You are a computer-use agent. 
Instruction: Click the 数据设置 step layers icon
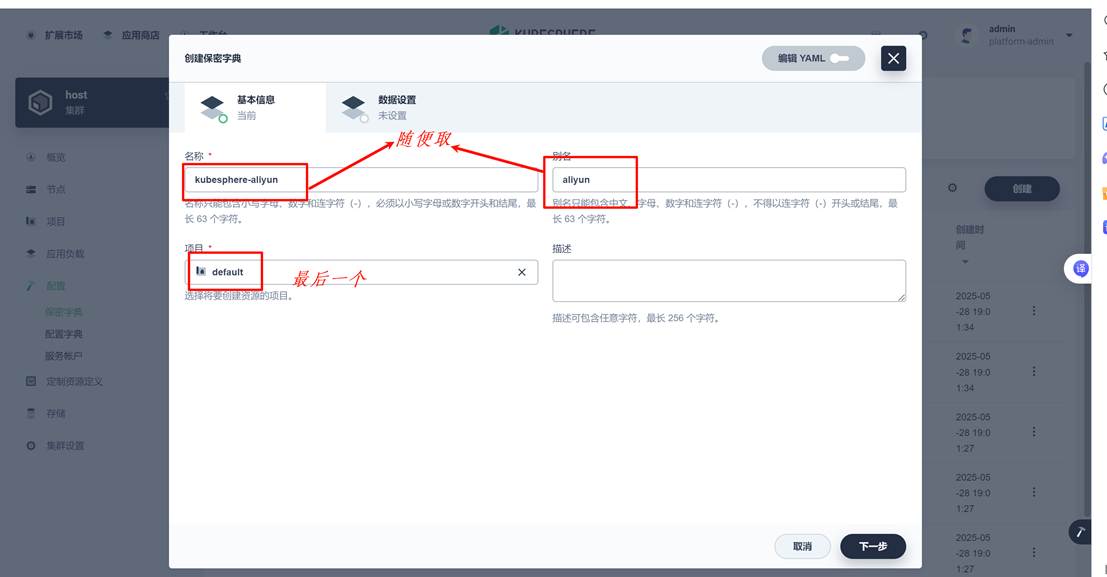point(354,108)
